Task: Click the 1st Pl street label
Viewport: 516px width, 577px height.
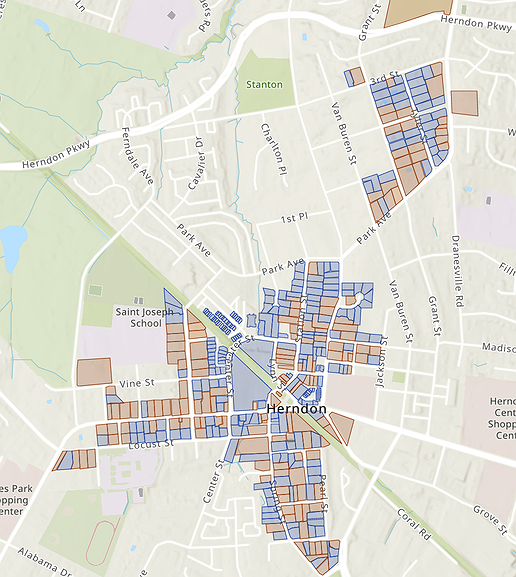Action: tap(294, 217)
